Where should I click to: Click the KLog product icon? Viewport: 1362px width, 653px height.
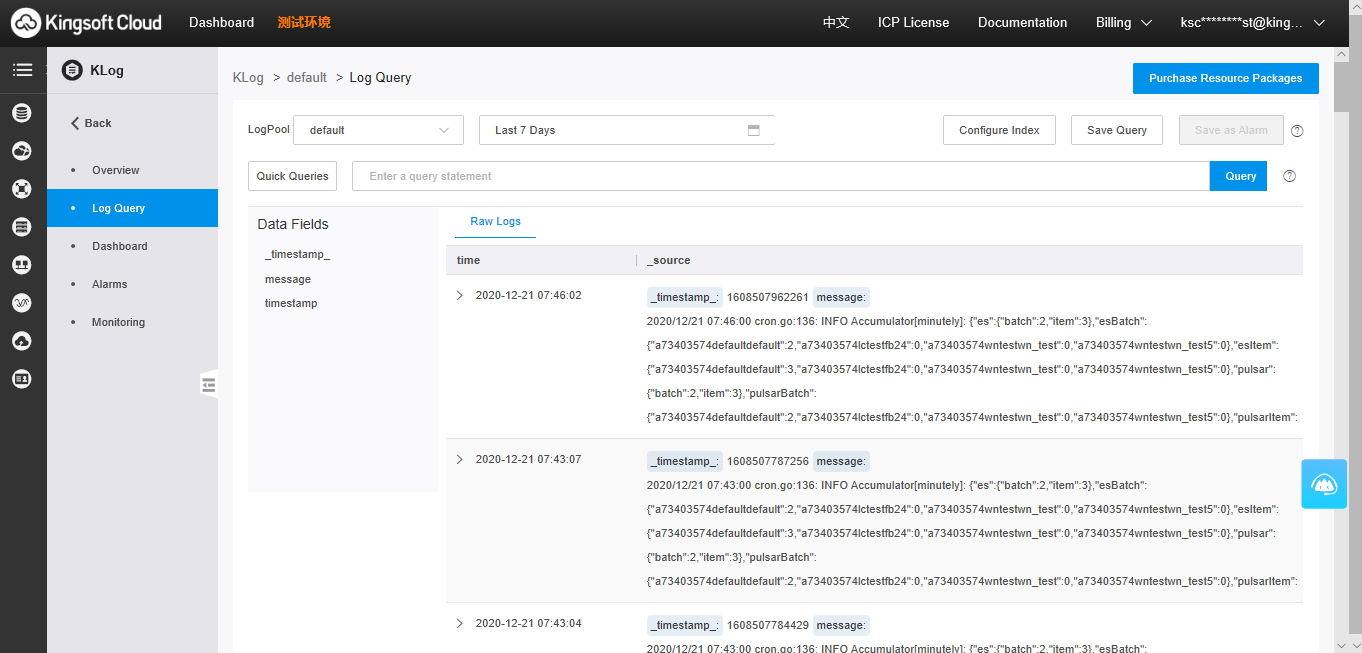[72, 70]
